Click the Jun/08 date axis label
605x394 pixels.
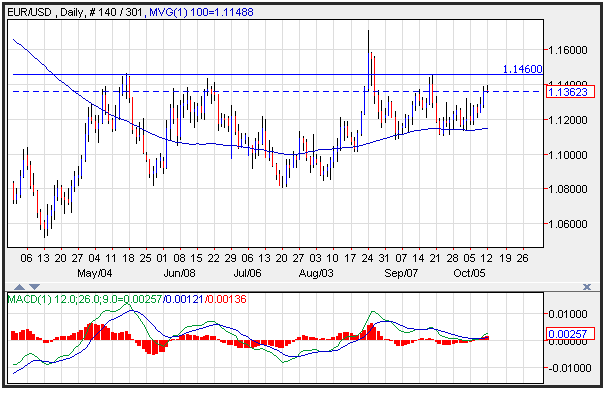179,273
